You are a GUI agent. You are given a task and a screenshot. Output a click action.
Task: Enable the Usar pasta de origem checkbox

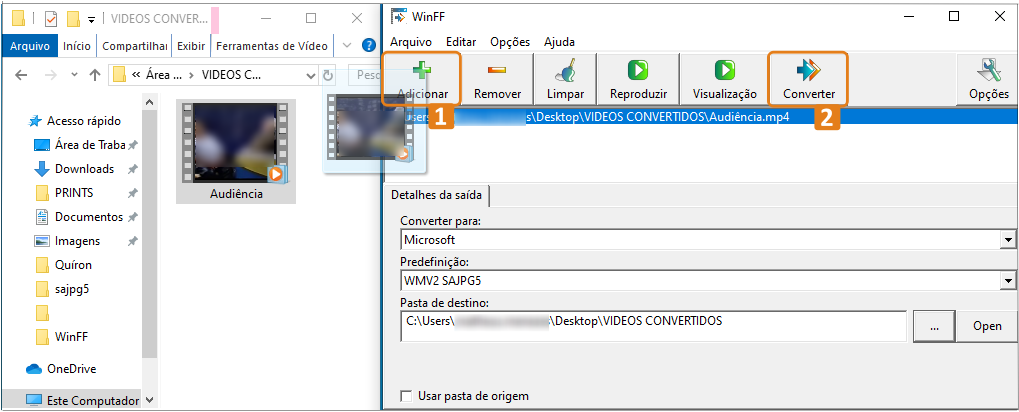pyautogui.click(x=407, y=396)
